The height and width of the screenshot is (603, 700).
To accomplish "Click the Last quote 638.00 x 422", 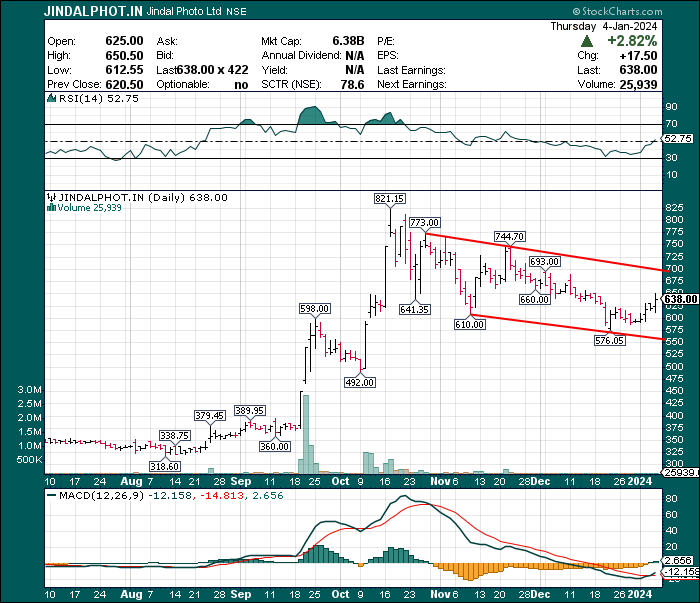I will pos(212,70).
